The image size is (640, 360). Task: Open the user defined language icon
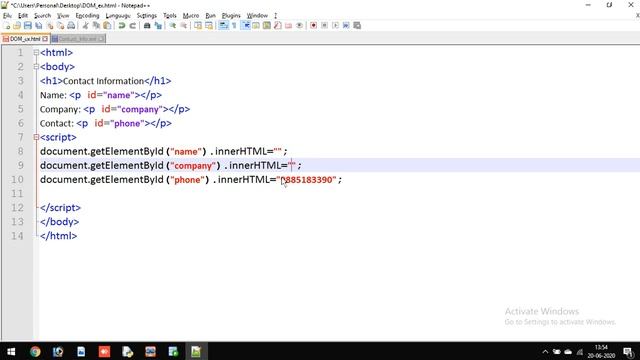click(256, 26)
